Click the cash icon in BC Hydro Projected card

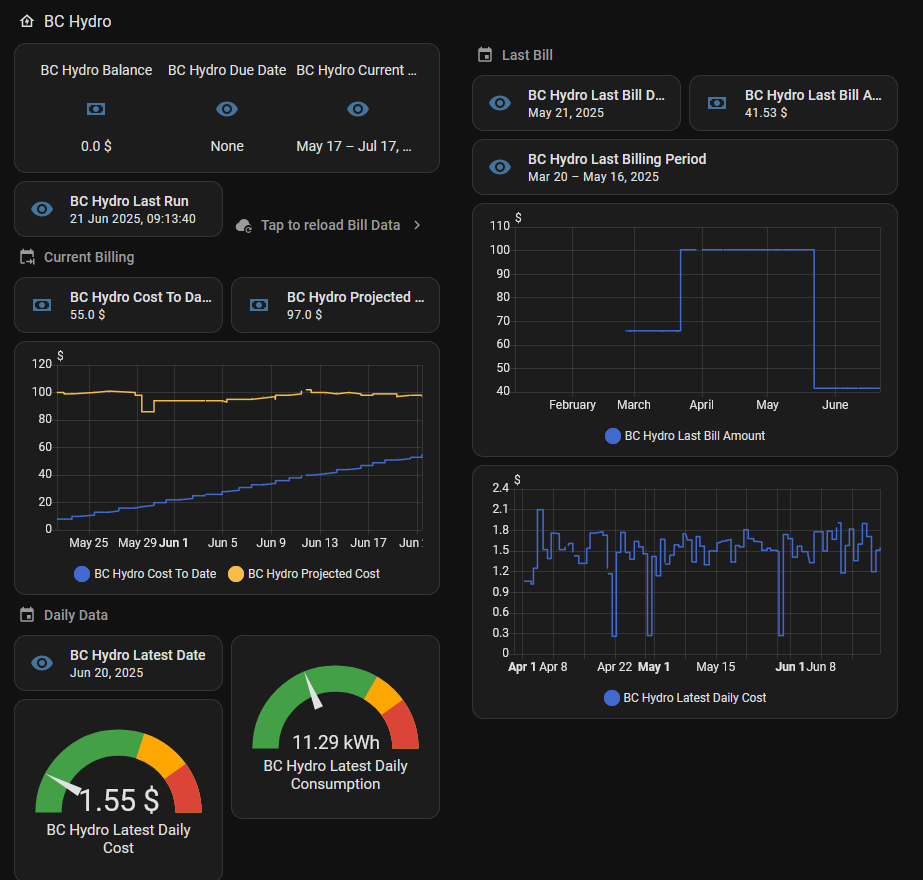pos(259,305)
